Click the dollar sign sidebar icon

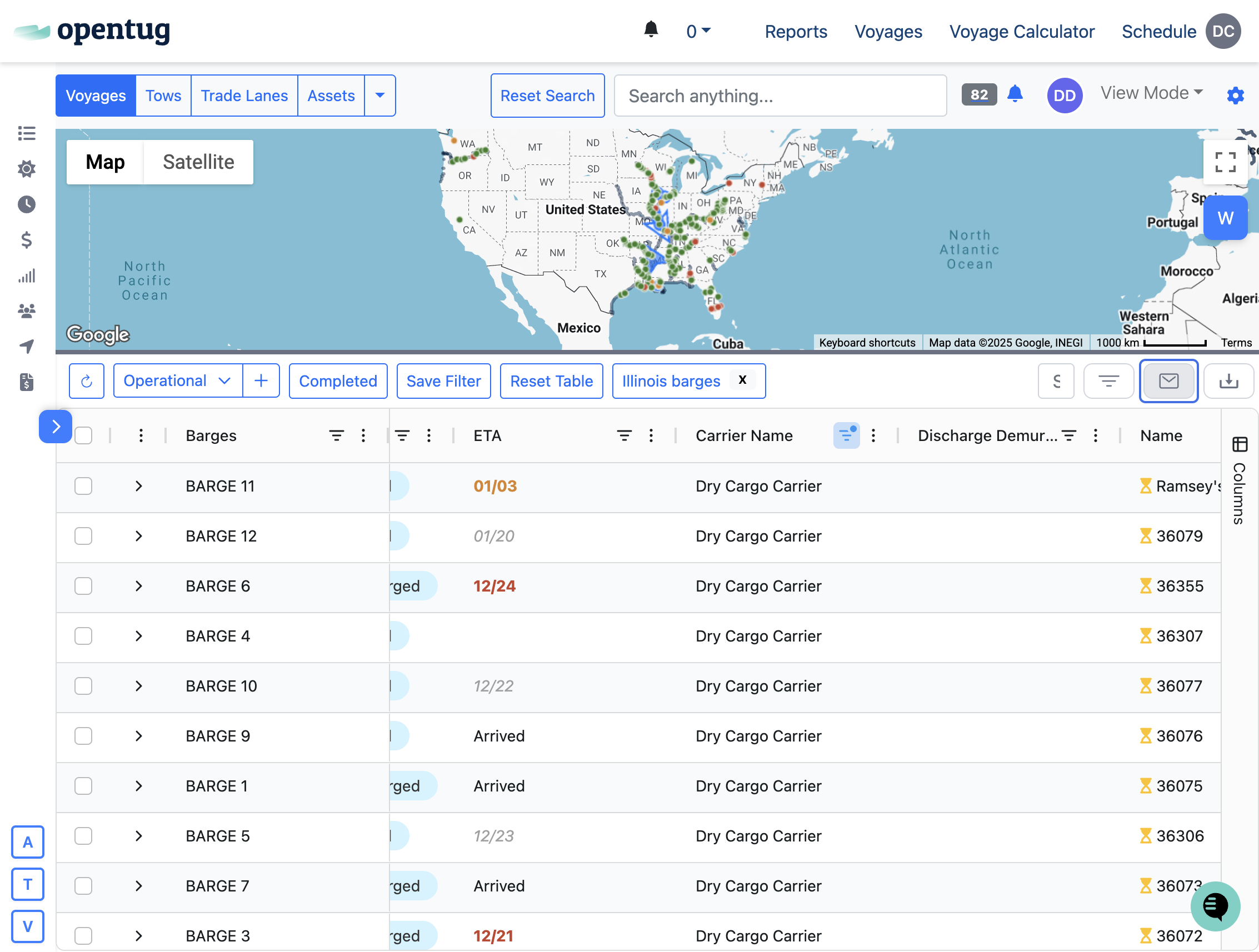point(26,239)
